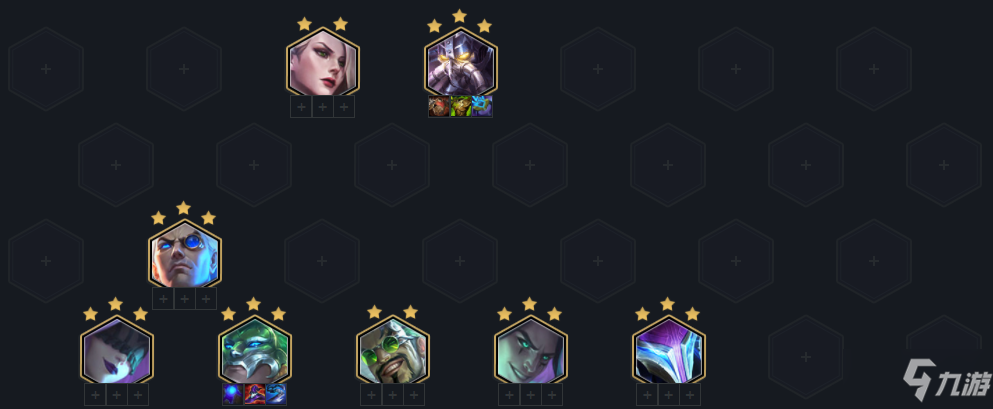Add item in last slot under goggles champion
993x409 pixels.
(414, 395)
